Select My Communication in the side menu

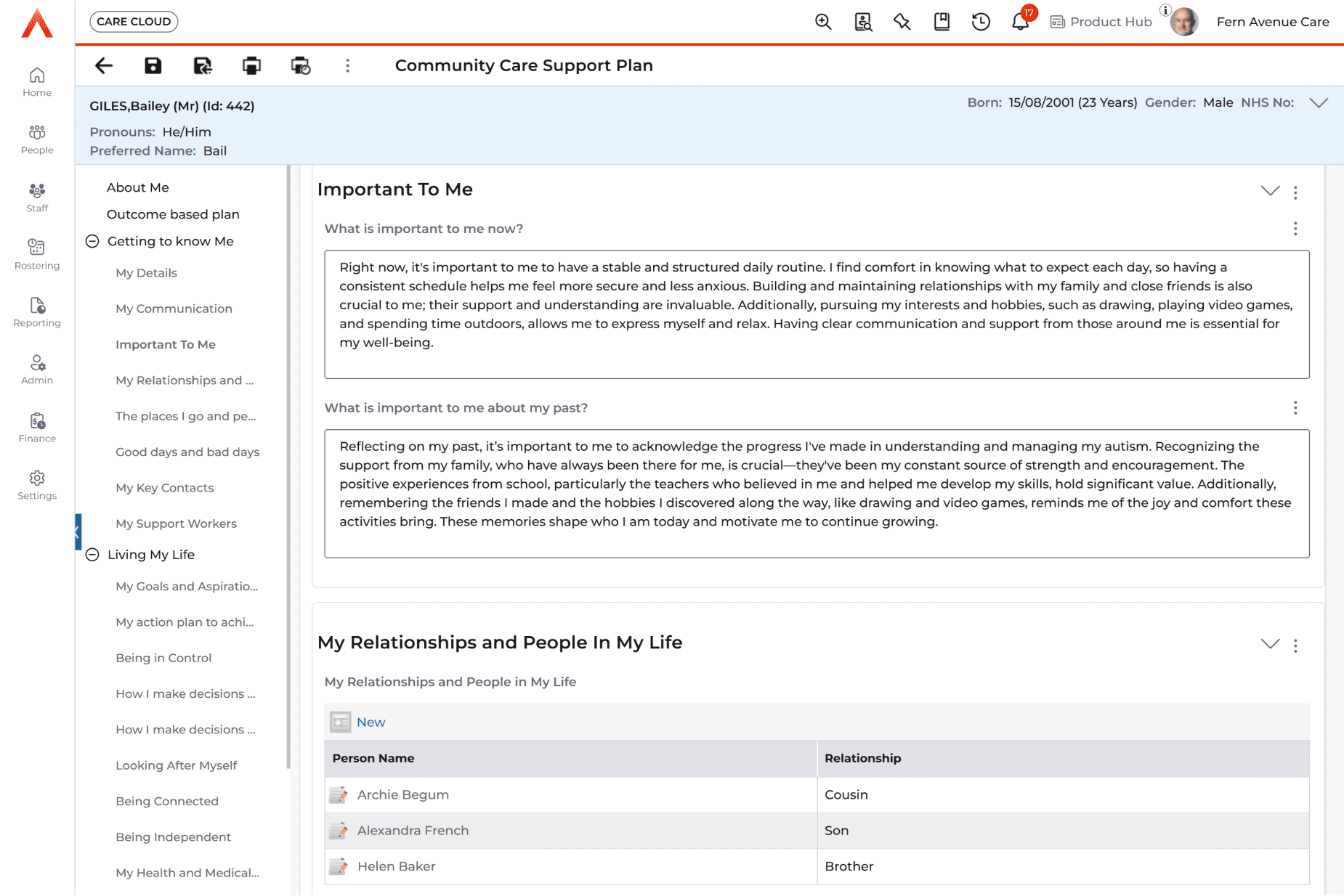174,309
